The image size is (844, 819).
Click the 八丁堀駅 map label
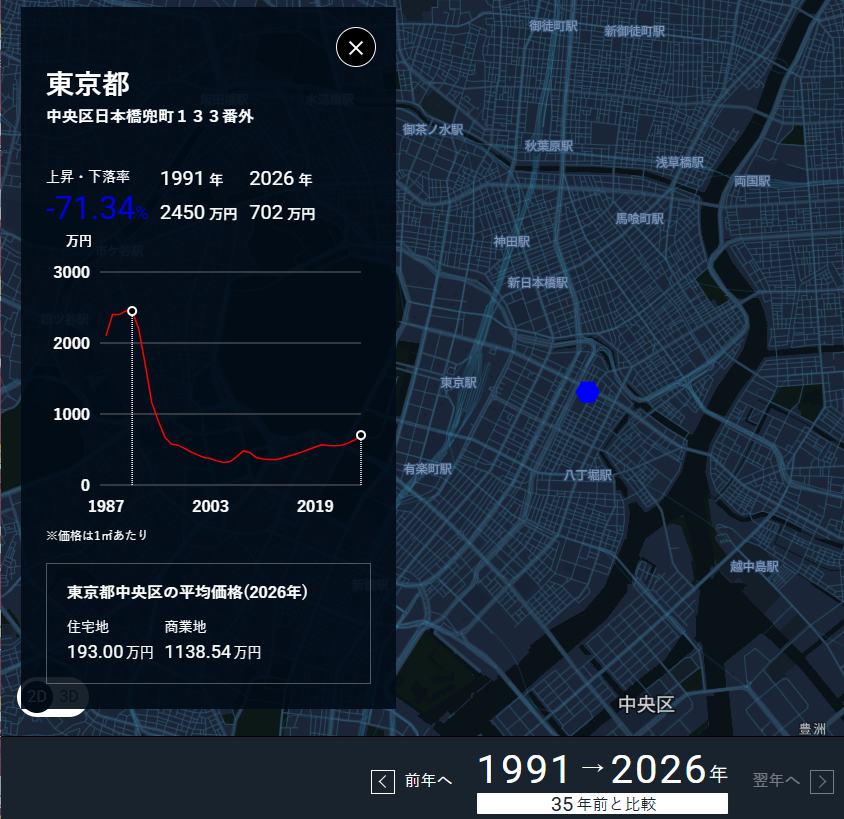(x=587, y=475)
